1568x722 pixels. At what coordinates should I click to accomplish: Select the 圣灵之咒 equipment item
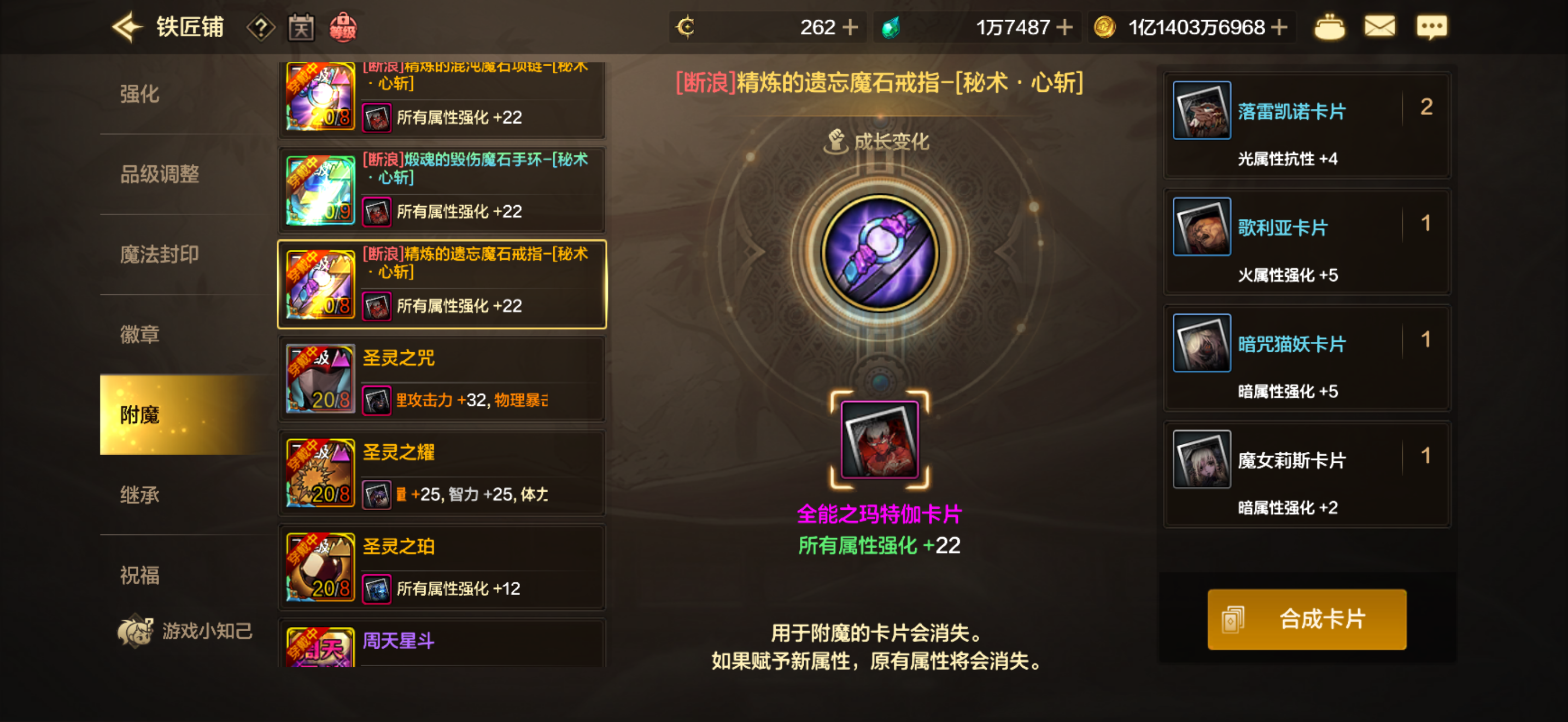pos(442,379)
